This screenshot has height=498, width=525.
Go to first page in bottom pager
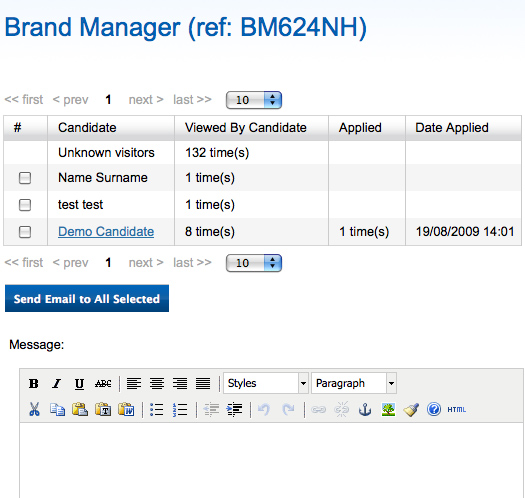[x=24, y=263]
